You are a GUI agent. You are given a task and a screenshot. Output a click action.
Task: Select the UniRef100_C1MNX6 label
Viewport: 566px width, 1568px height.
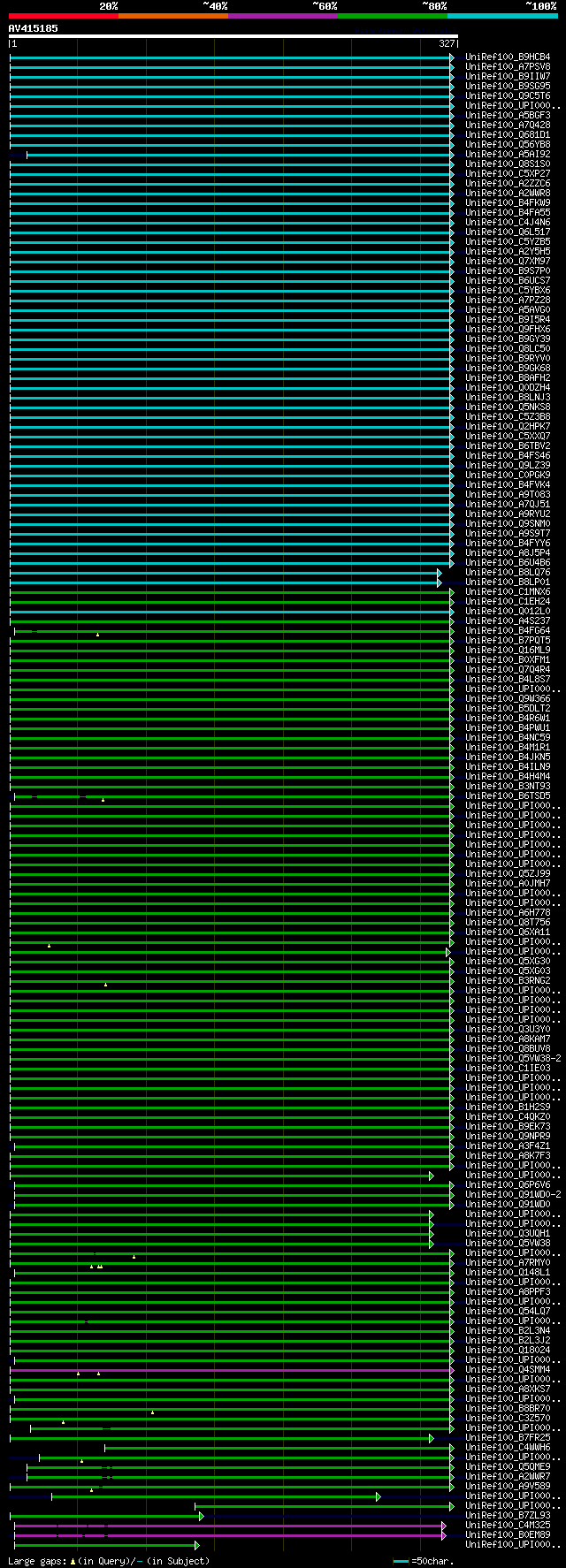click(x=508, y=592)
